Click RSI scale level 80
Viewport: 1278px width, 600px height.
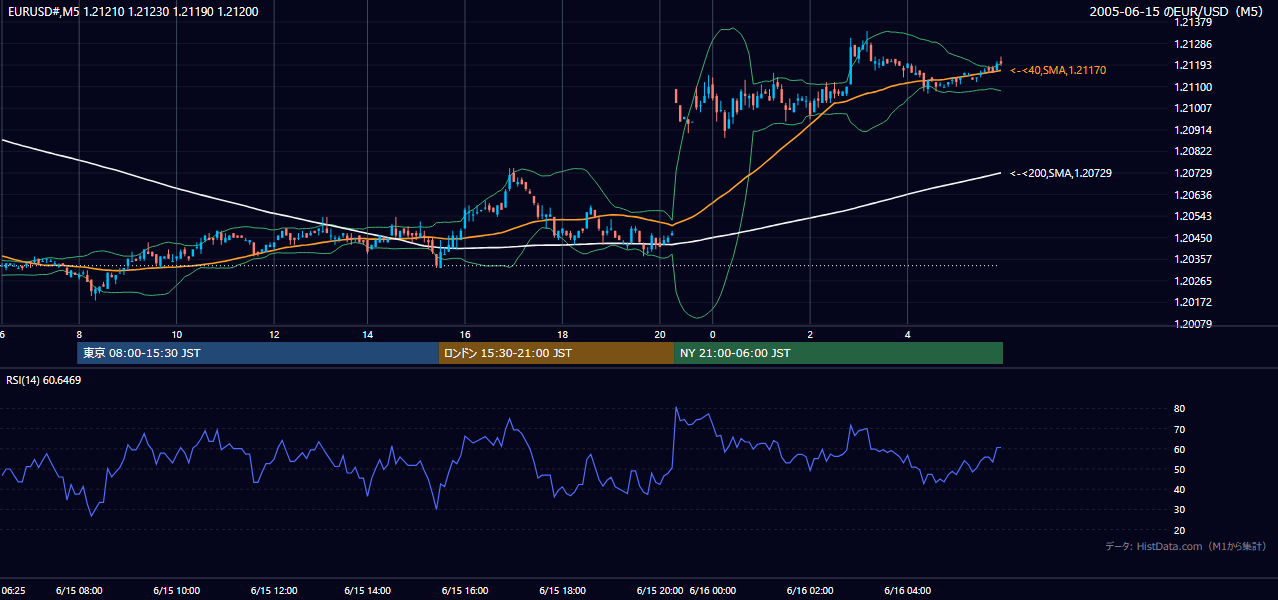pyautogui.click(x=1179, y=409)
